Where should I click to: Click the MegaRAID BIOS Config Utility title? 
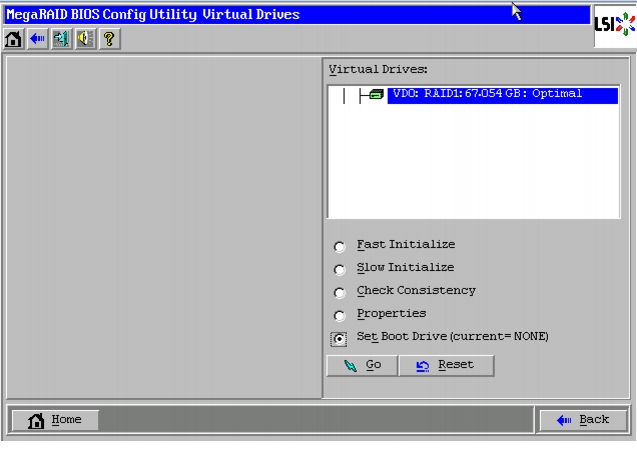153,15
